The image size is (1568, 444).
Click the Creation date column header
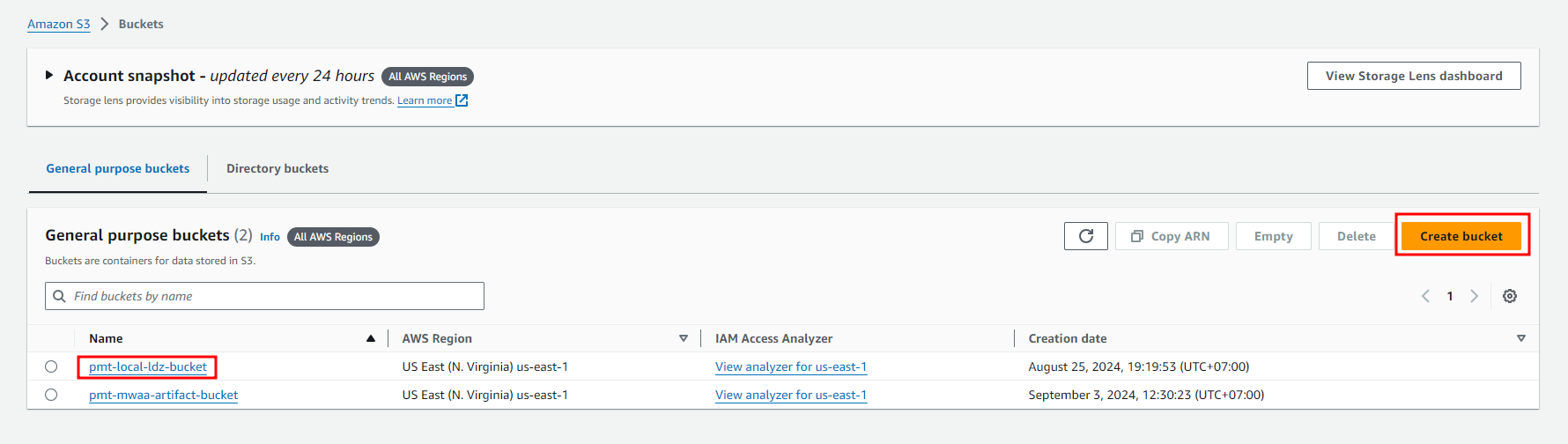[1068, 338]
